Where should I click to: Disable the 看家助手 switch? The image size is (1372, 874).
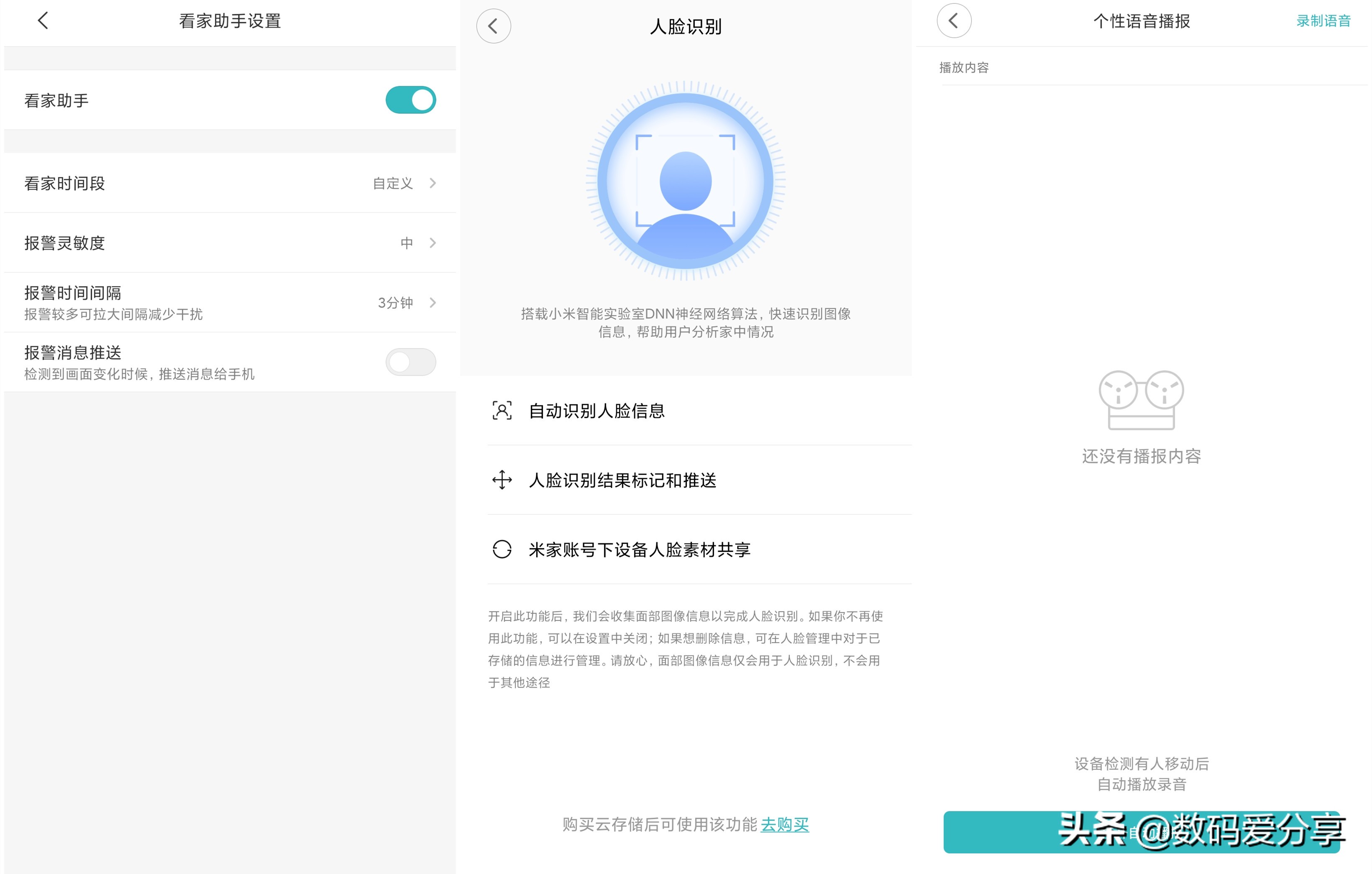click(x=411, y=100)
